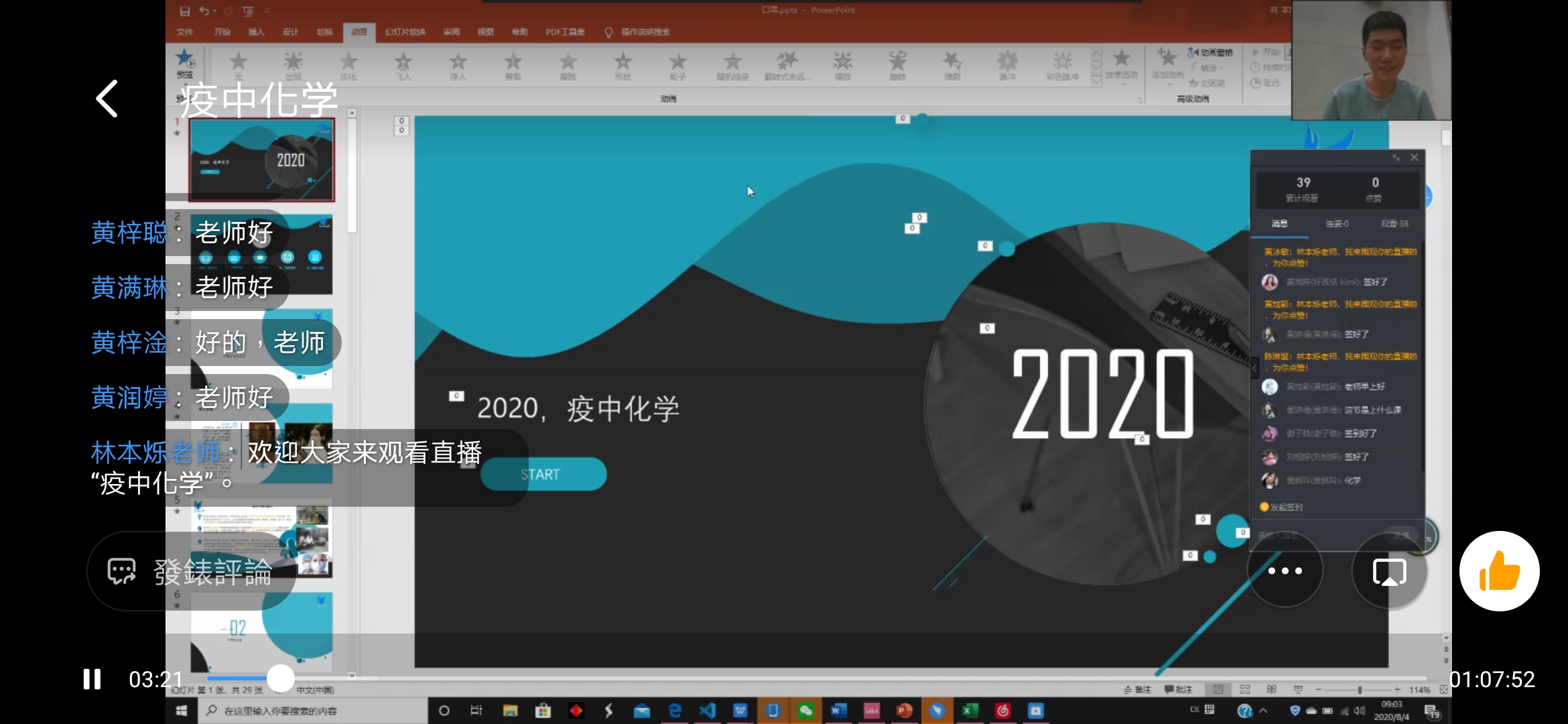
Task: Click the 操作说明搜索 search box
Action: 645,32
